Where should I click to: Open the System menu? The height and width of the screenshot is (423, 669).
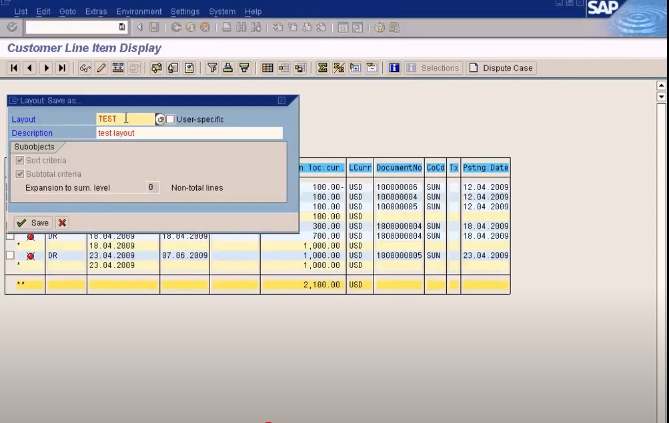tap(222, 12)
